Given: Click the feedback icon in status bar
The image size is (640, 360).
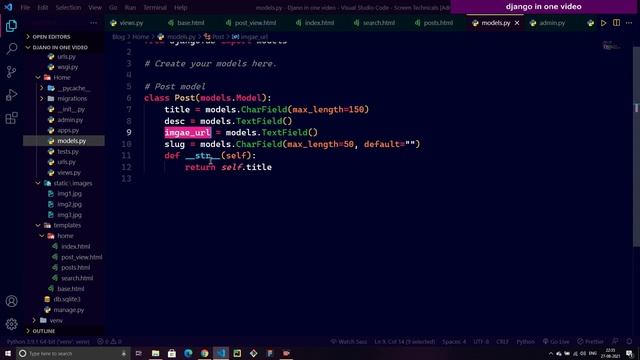Looking at the screenshot, I should click(x=616, y=342).
